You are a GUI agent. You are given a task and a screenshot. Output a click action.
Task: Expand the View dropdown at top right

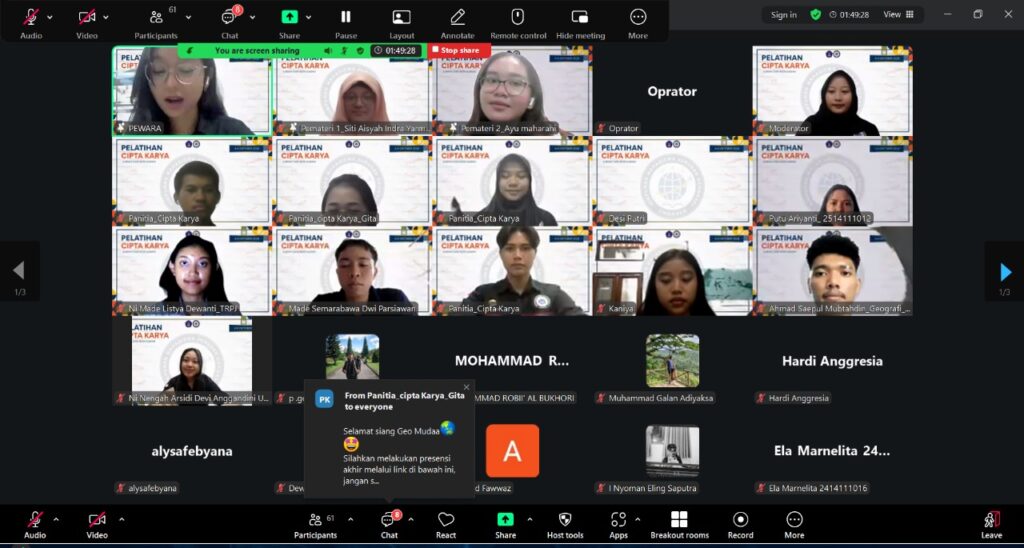click(x=897, y=14)
